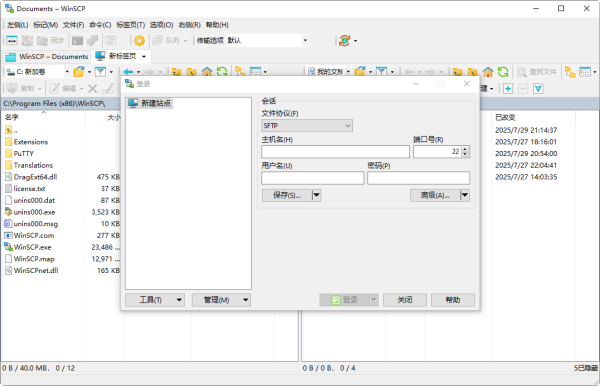Go to parent directory in right panel
Screen dimensions: 600x386
[457, 72]
